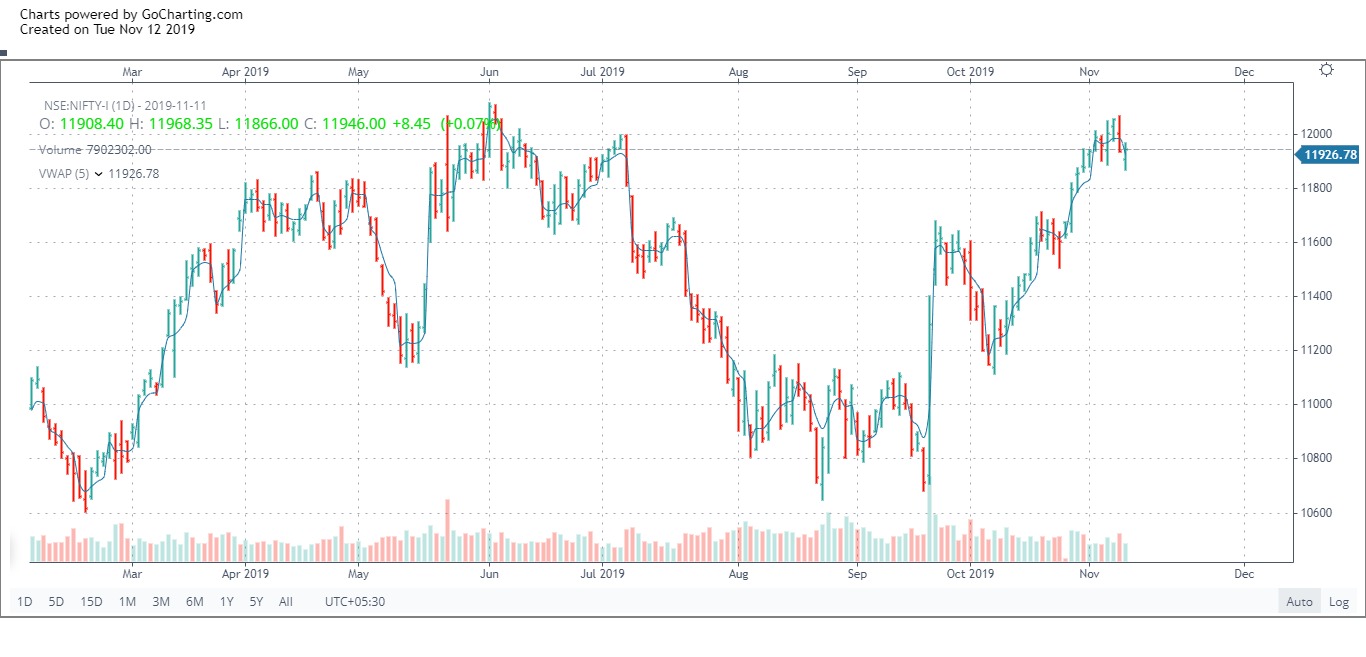The height and width of the screenshot is (657, 1366).
Task: Switch to the 6M range
Action: (194, 601)
